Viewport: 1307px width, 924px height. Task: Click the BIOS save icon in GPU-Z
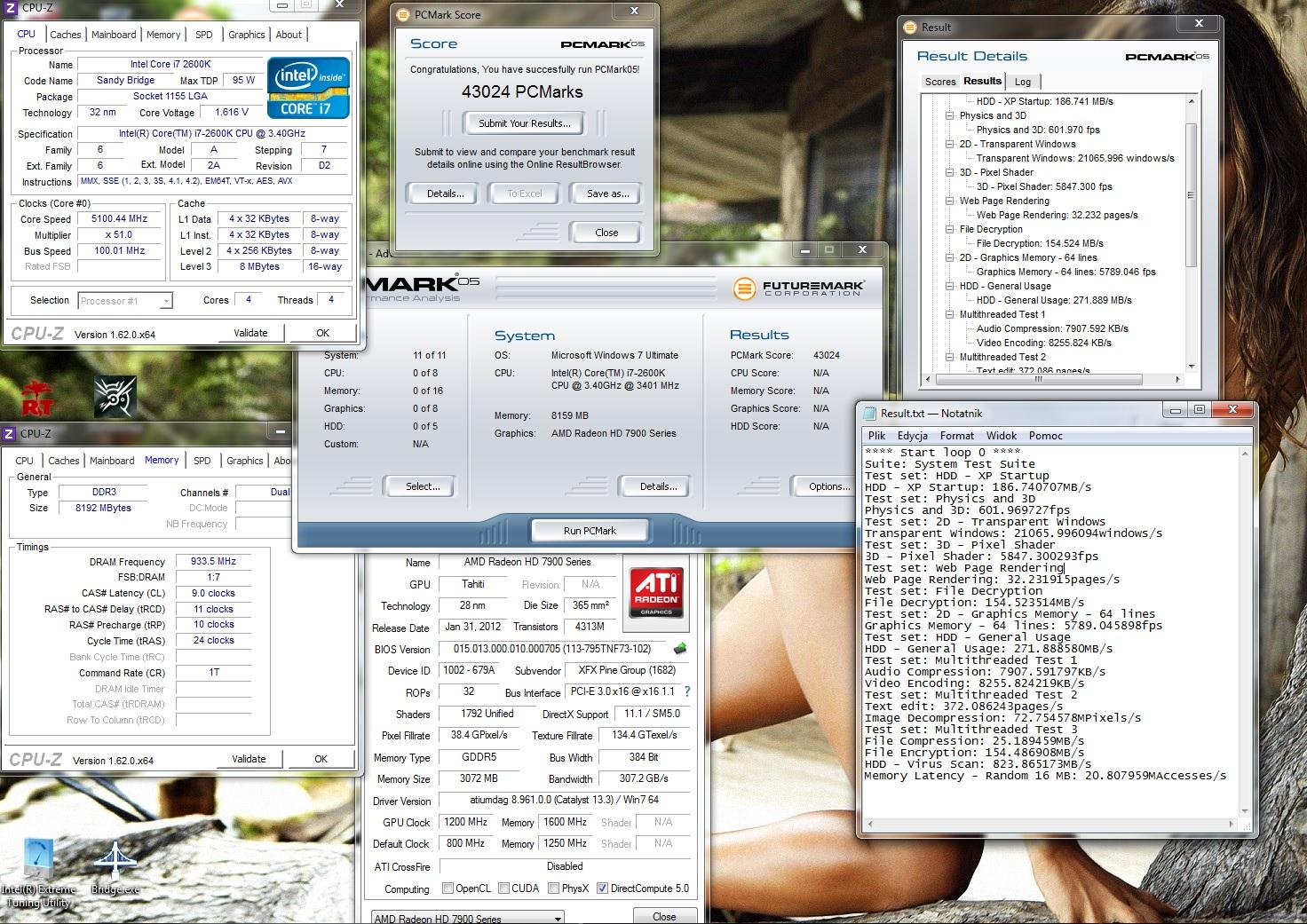click(680, 649)
